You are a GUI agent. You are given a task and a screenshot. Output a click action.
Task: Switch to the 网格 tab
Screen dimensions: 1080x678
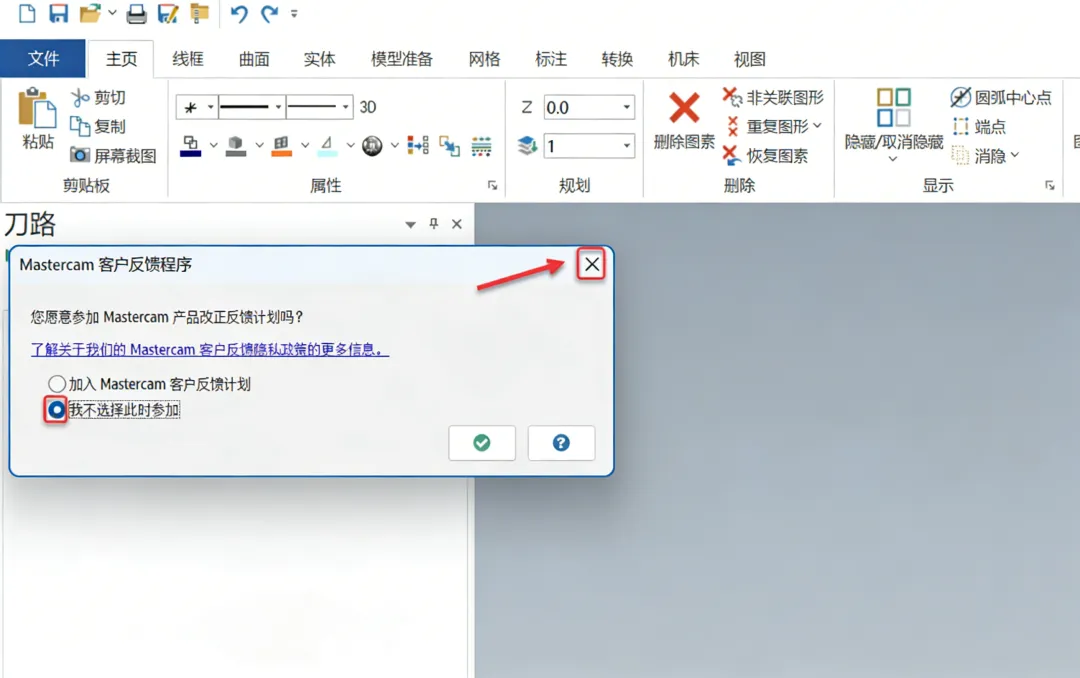coord(484,59)
